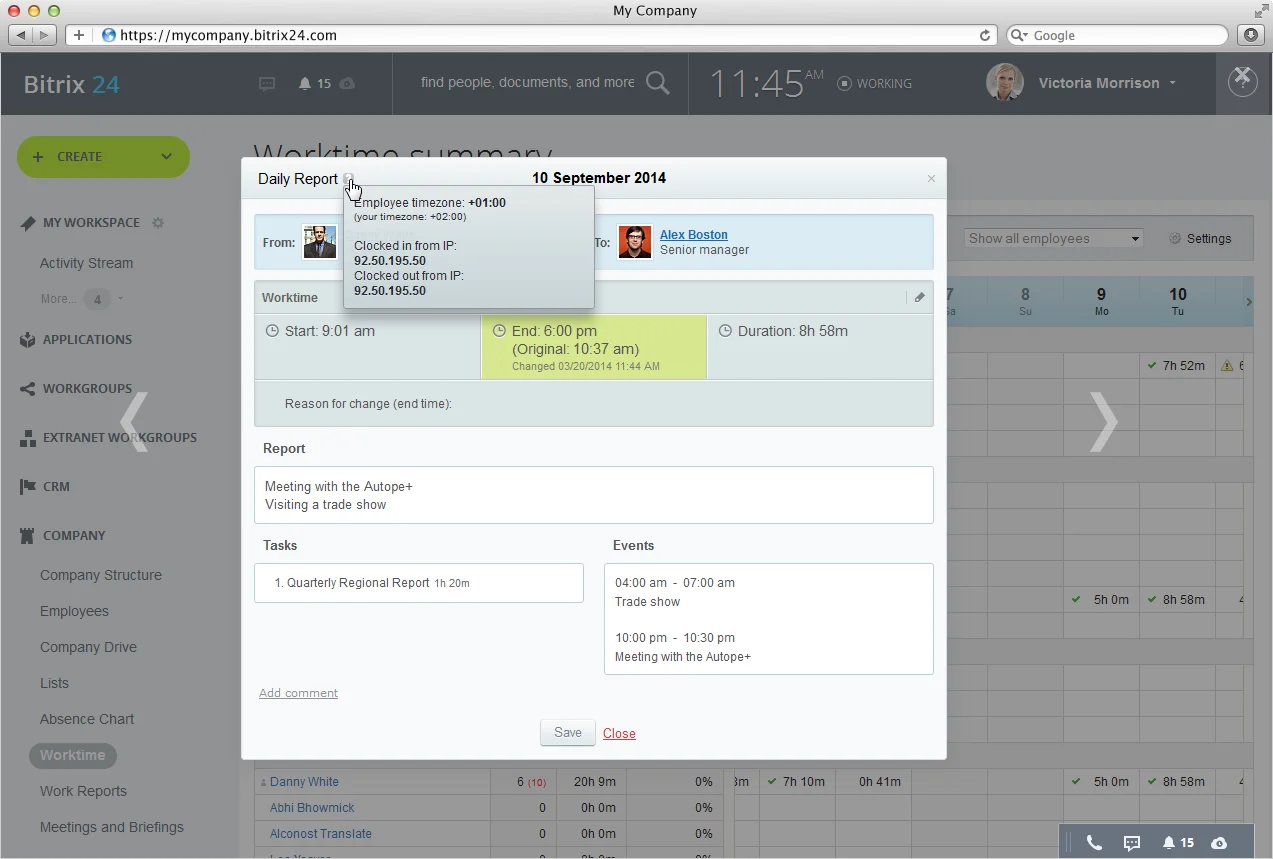1273x859 pixels.
Task: Click the Add comment link
Action: (x=298, y=693)
